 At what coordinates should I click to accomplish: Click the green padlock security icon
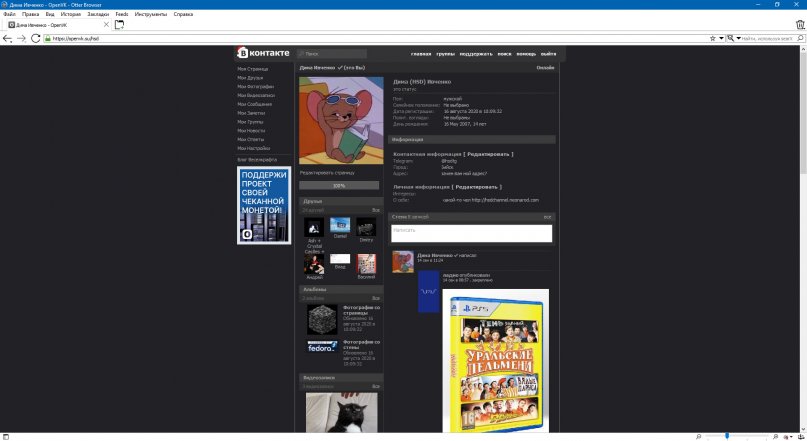point(47,39)
